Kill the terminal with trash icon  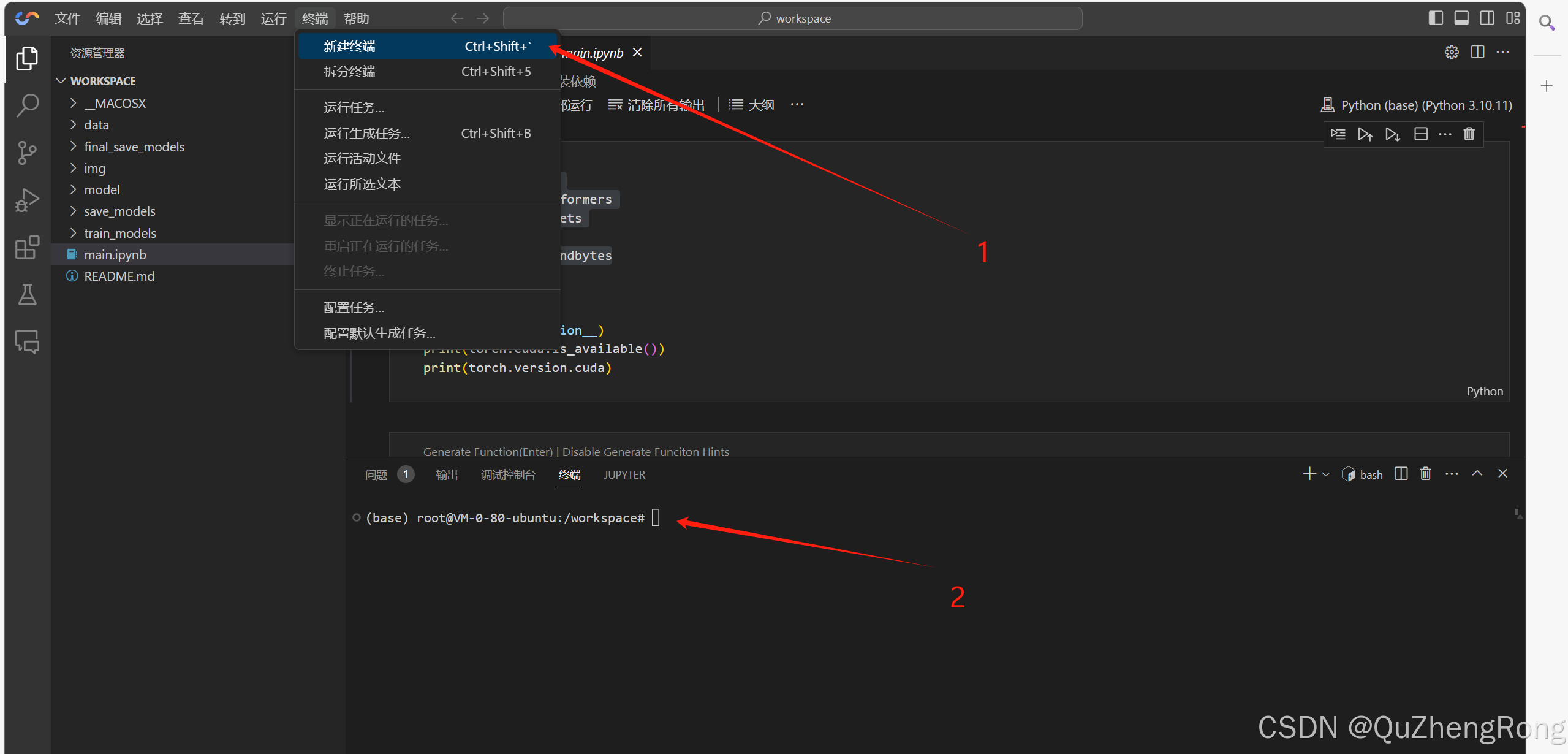coord(1425,474)
